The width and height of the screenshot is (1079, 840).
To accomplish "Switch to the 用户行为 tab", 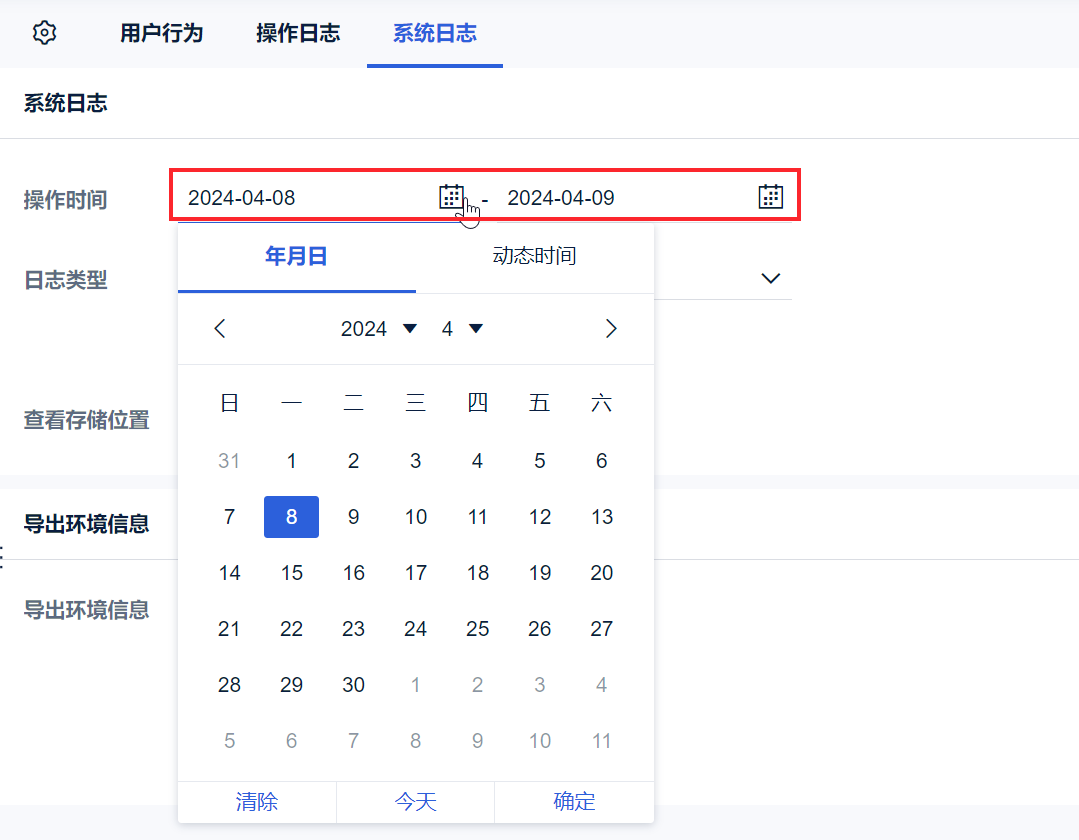I will point(161,33).
